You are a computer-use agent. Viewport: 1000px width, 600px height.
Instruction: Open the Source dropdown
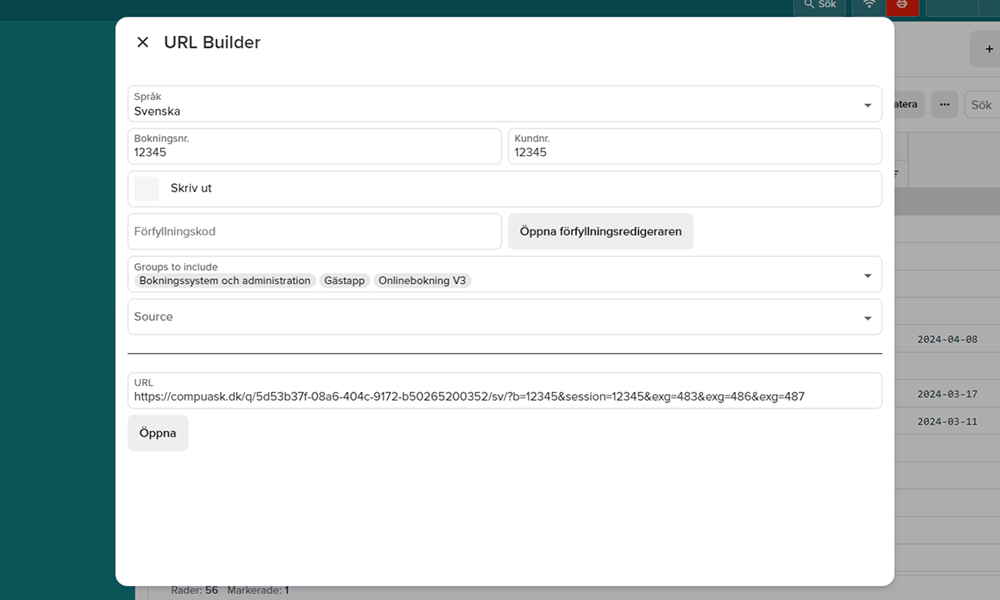coord(504,317)
